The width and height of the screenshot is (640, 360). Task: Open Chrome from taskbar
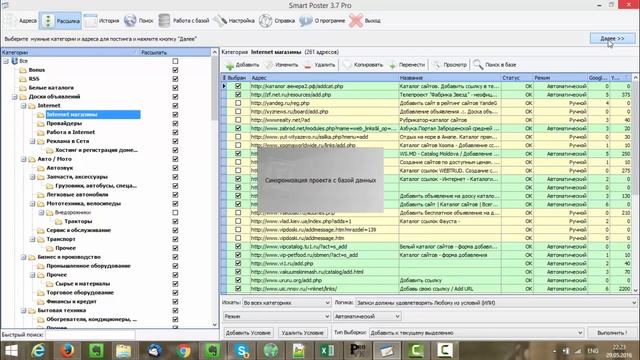(183, 351)
